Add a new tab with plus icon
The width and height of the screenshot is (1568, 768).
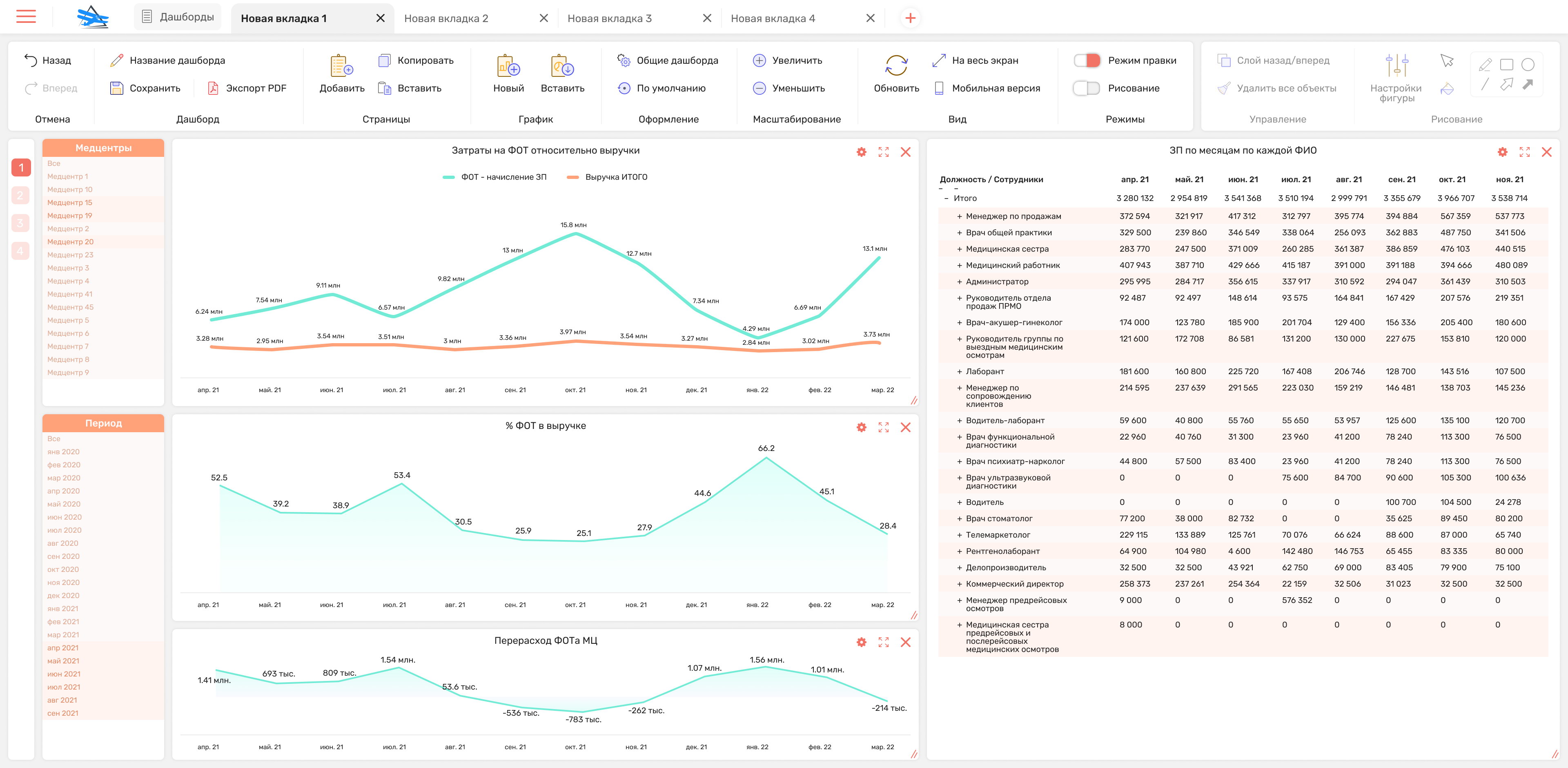pos(910,18)
